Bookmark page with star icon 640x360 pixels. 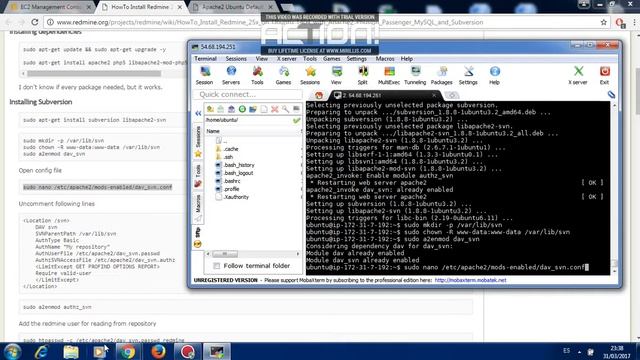(604, 22)
